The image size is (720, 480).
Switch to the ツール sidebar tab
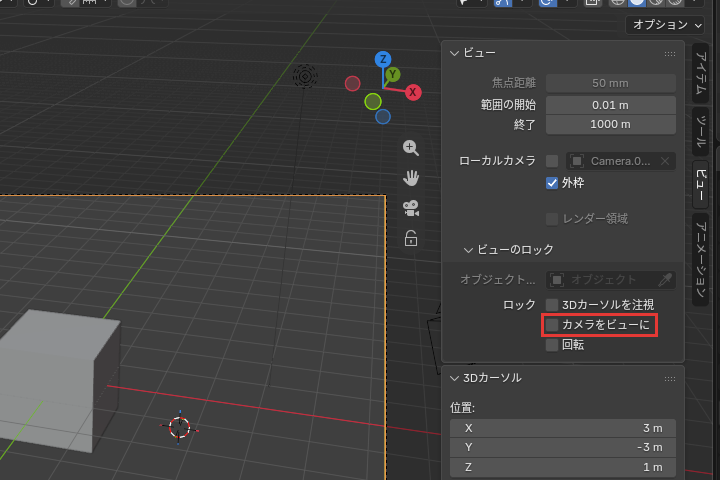[700, 132]
